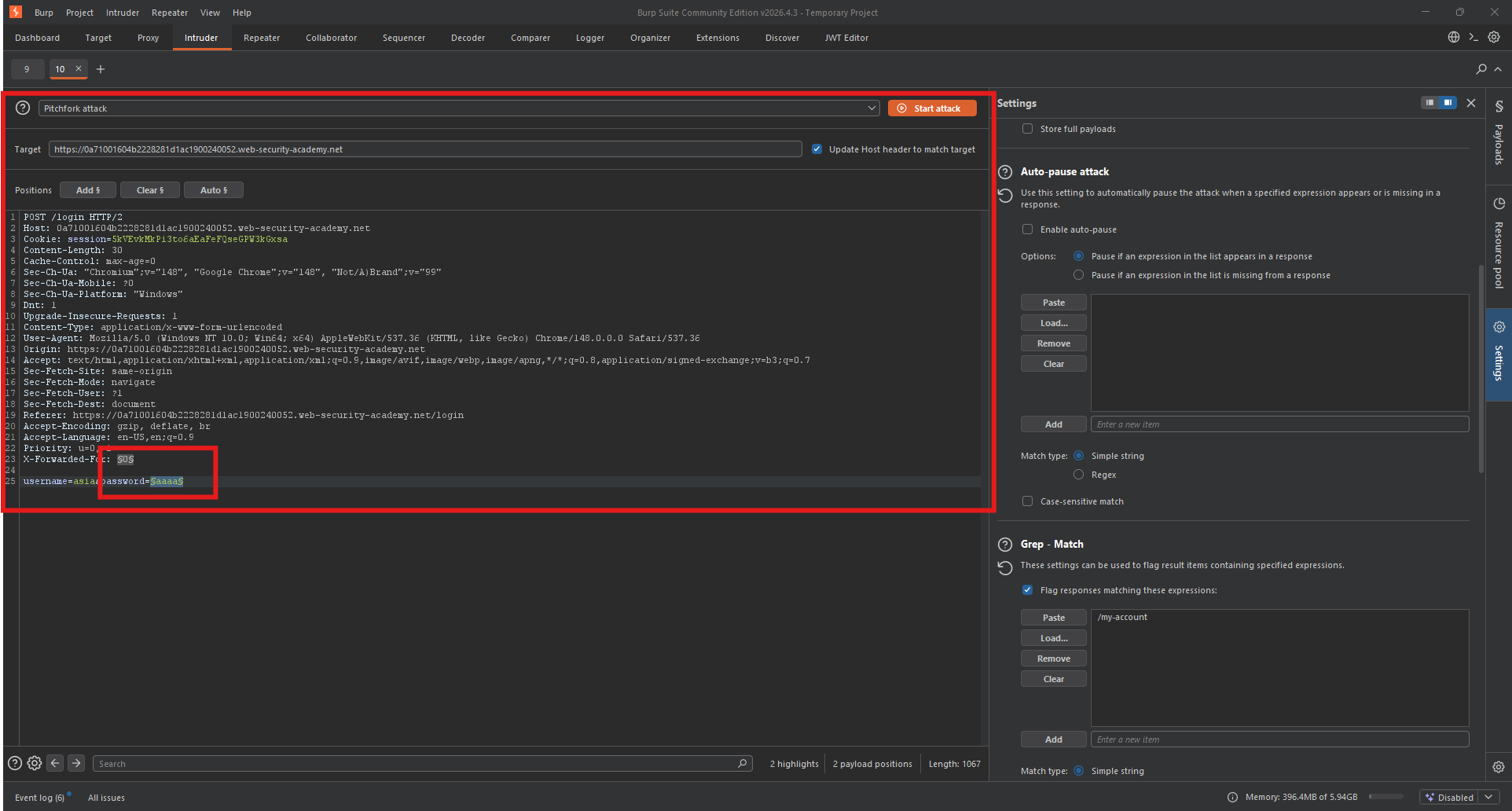Reset Grep - Match settings icon
This screenshot has width=1512, height=811.
1005,567
